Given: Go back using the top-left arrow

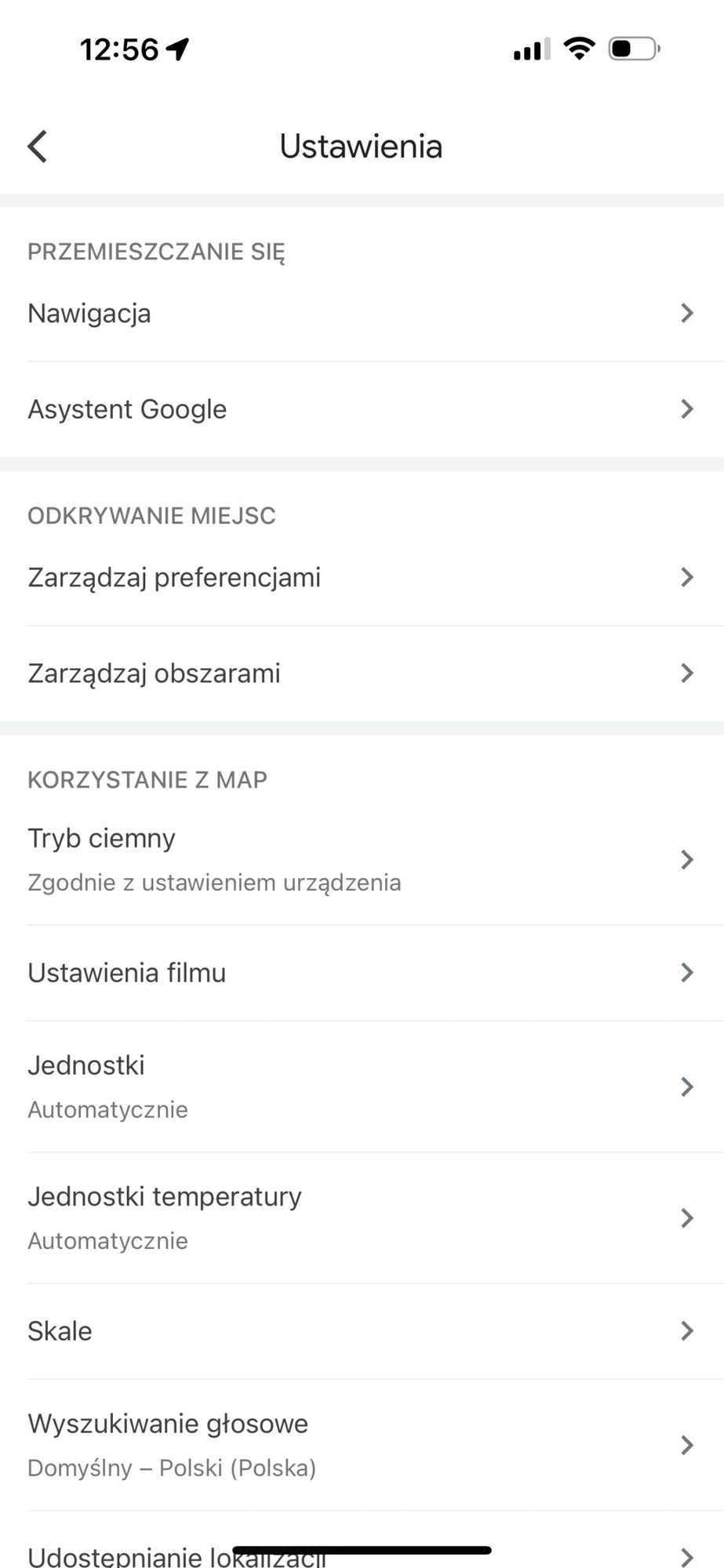Looking at the screenshot, I should tap(38, 147).
